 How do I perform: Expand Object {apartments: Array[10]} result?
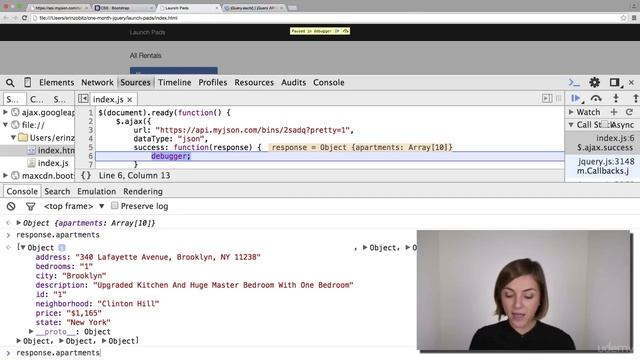point(18,223)
